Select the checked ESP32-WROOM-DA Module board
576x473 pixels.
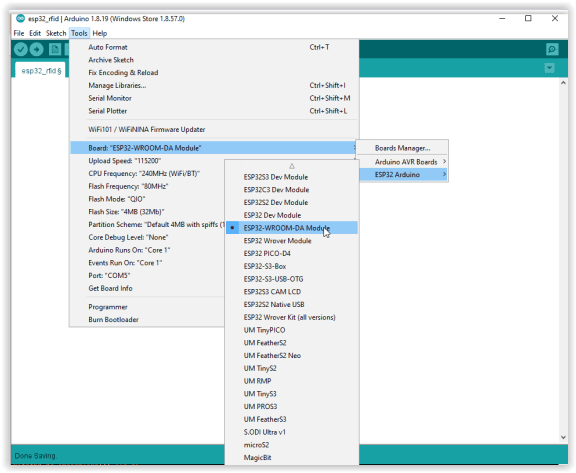pos(292,228)
